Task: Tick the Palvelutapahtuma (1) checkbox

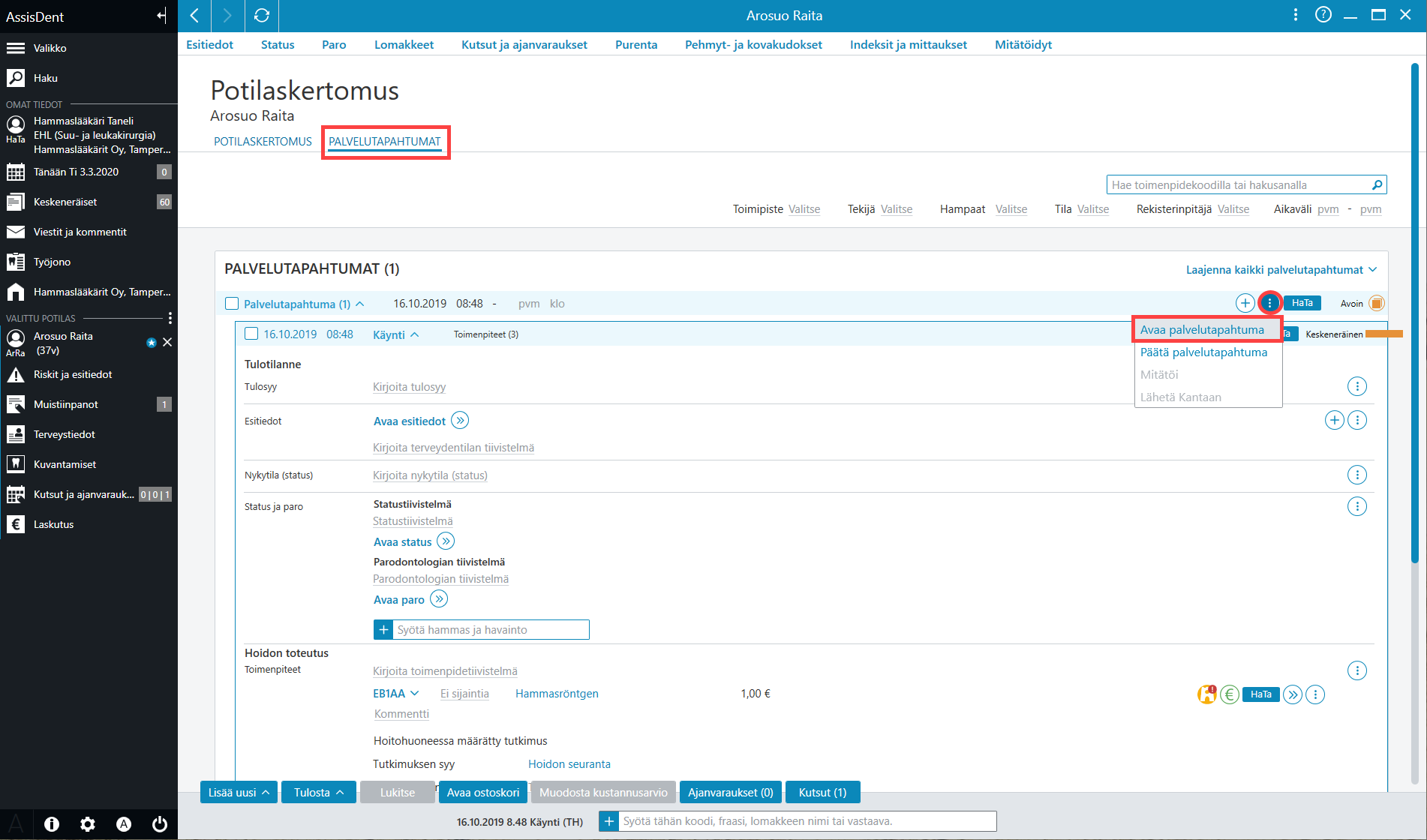Action: click(232, 304)
